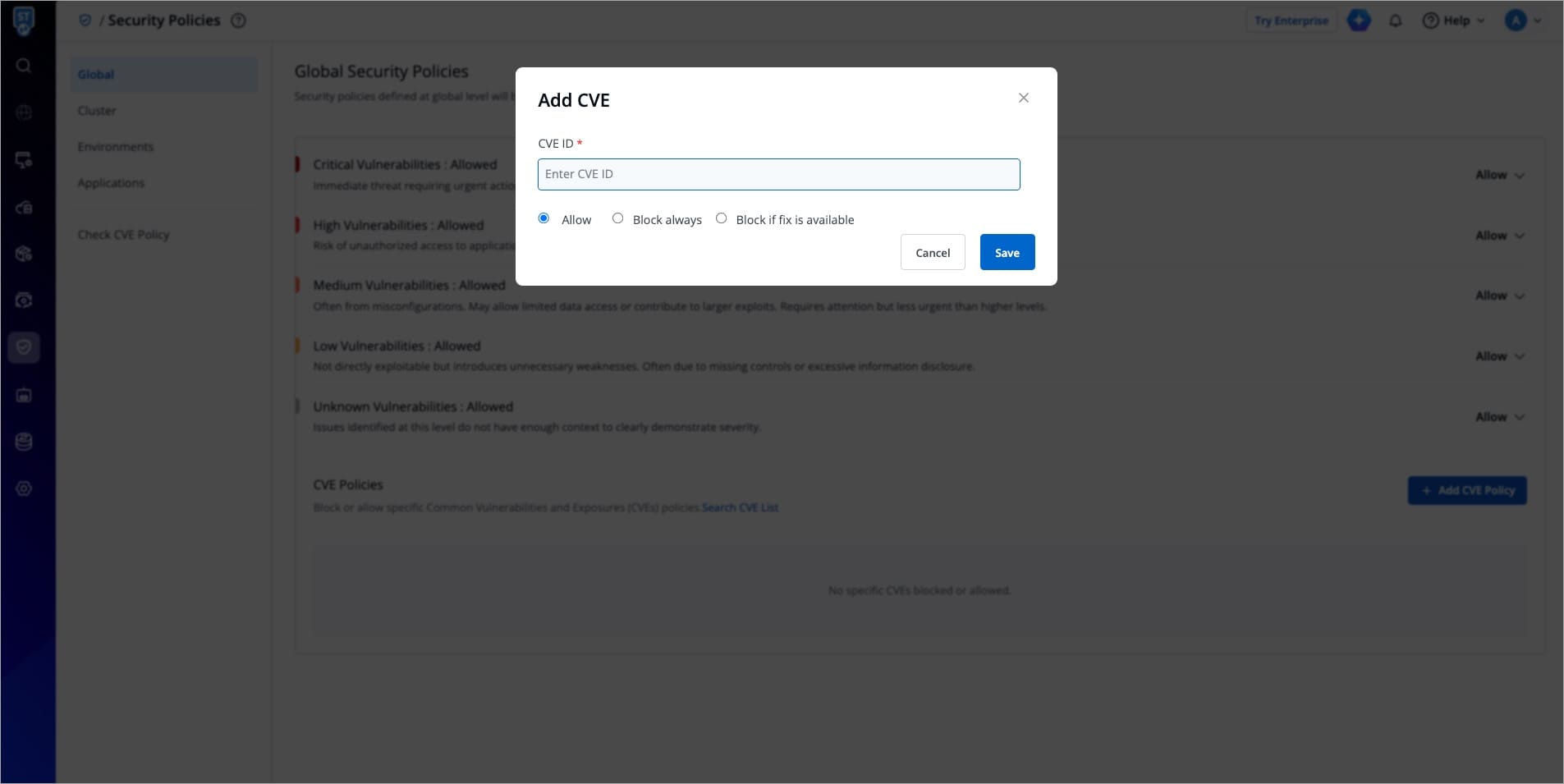Choose Block if fix is available
The width and height of the screenshot is (1564, 784).
pos(721,218)
